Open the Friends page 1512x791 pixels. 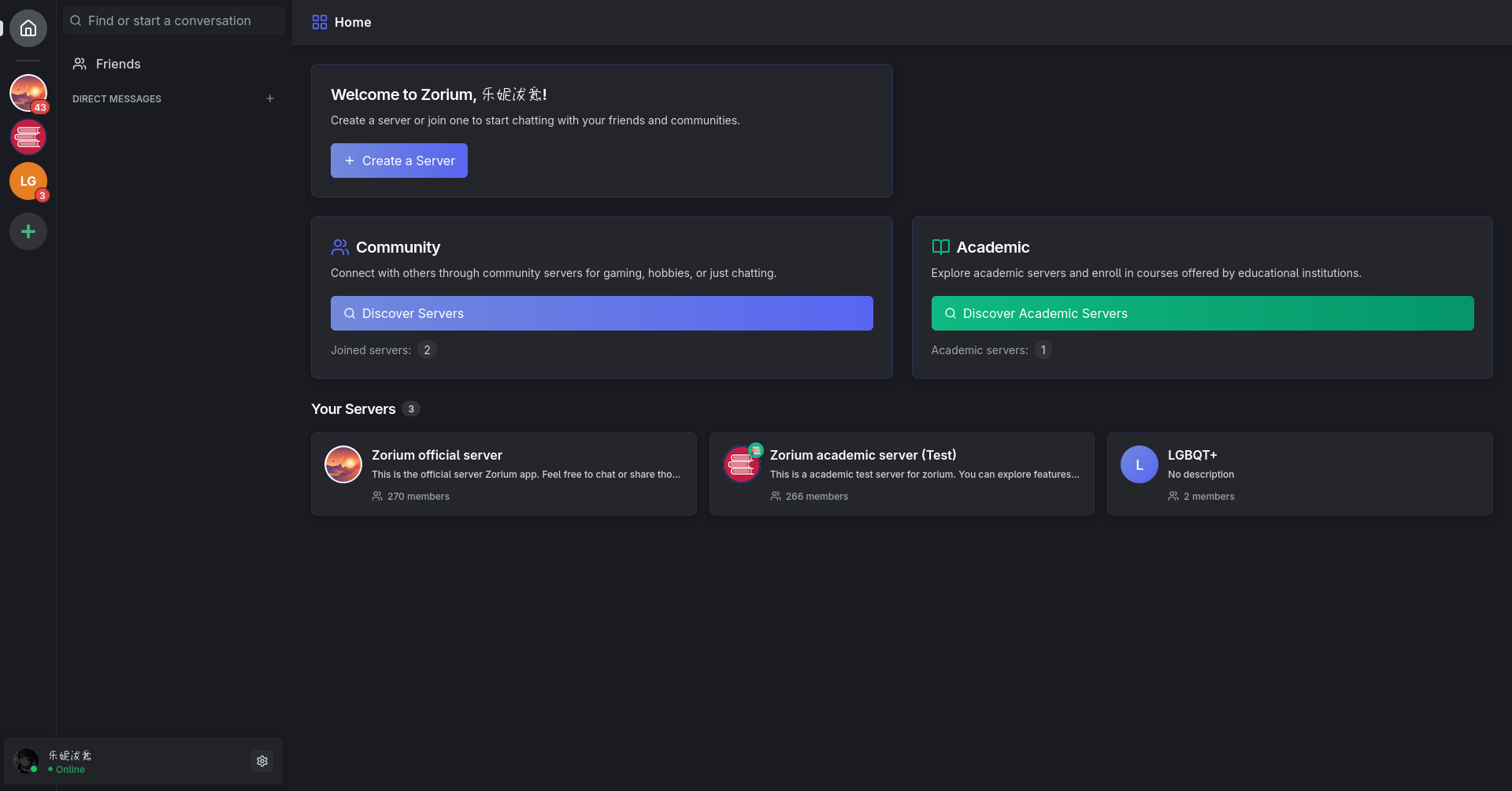(x=117, y=64)
